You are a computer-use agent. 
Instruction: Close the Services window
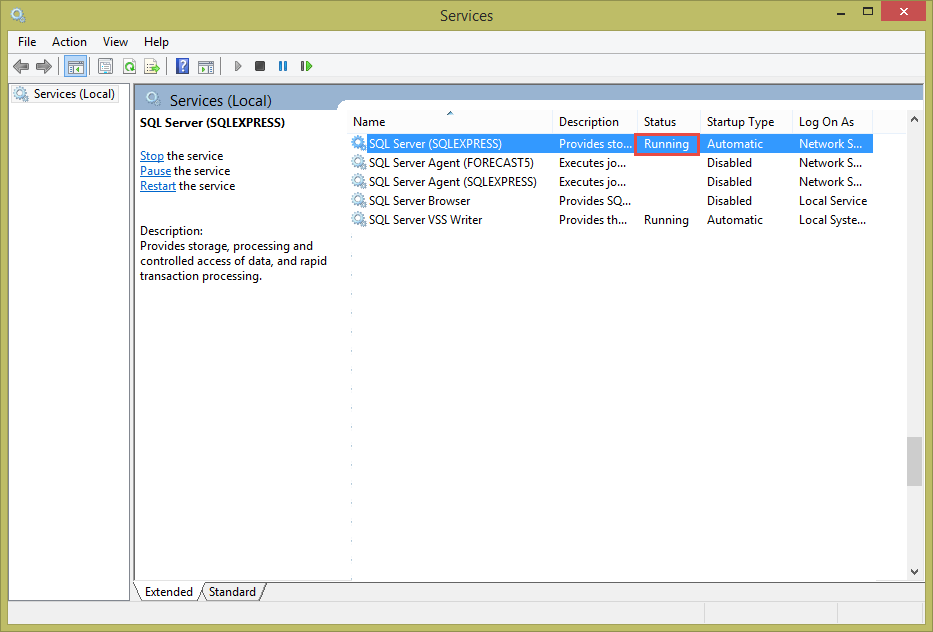903,12
